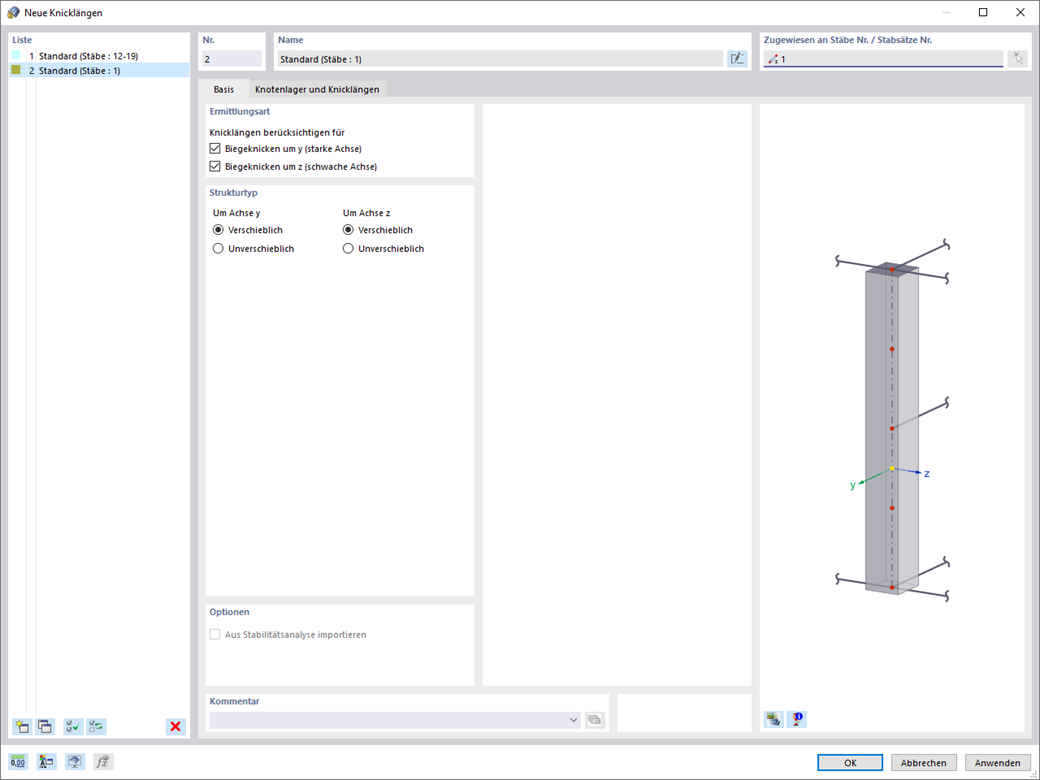Click the Um Achse z label
This screenshot has height=780, width=1040.
coord(366,213)
